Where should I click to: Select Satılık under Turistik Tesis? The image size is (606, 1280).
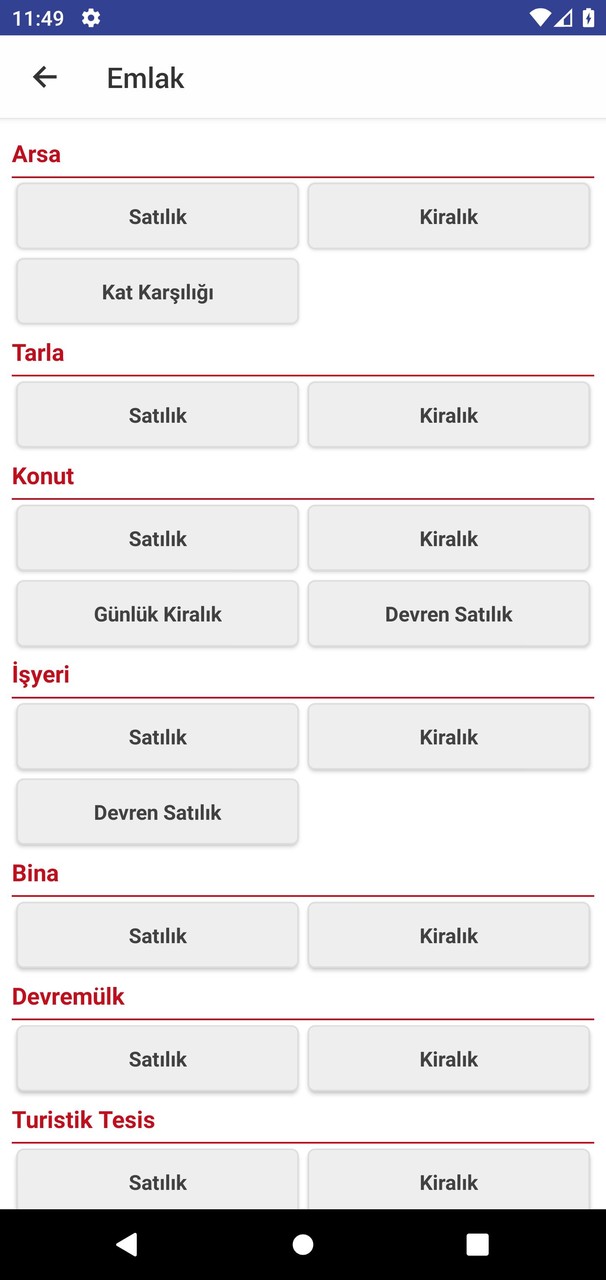point(157,1181)
